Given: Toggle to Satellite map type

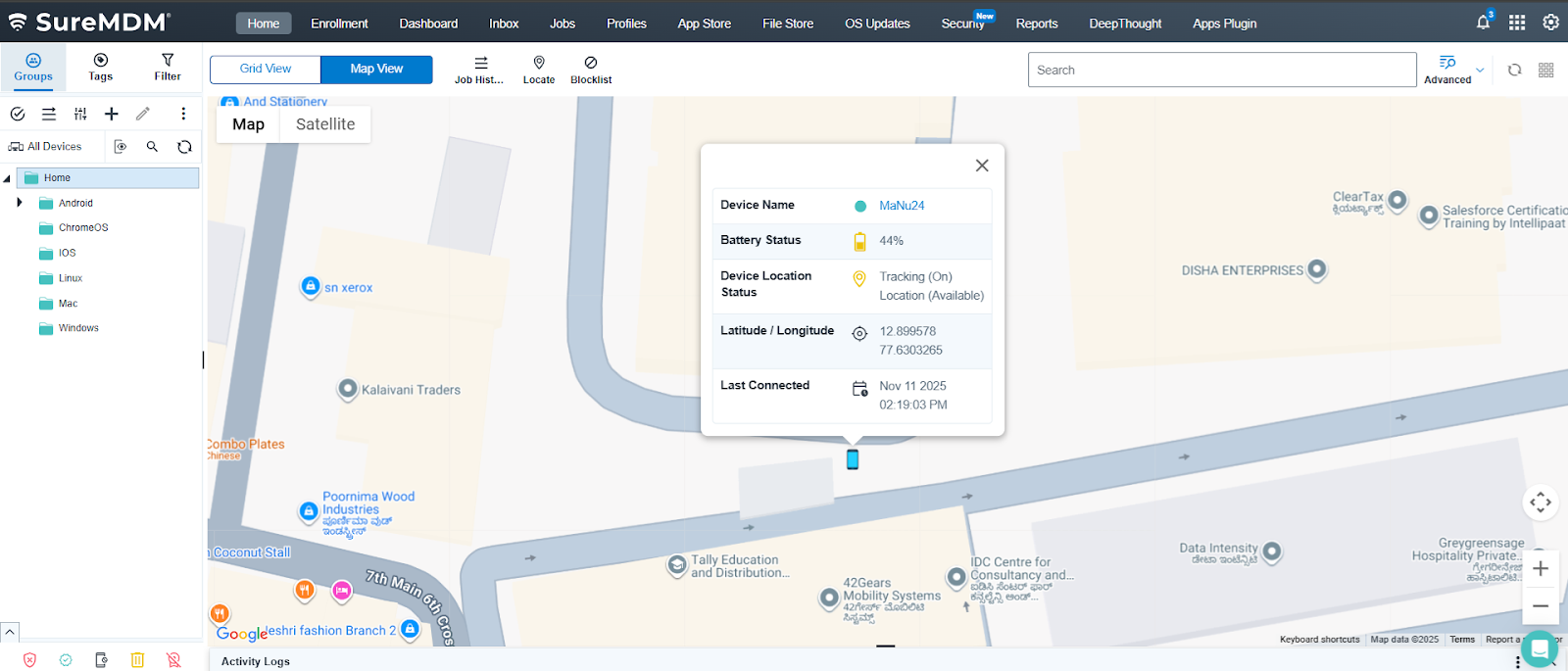Looking at the screenshot, I should click(x=325, y=124).
